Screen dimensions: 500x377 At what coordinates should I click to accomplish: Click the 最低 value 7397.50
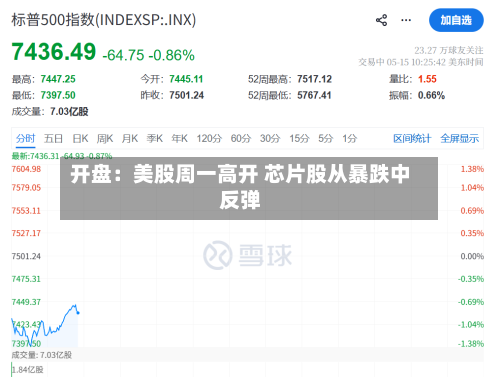click(58, 95)
